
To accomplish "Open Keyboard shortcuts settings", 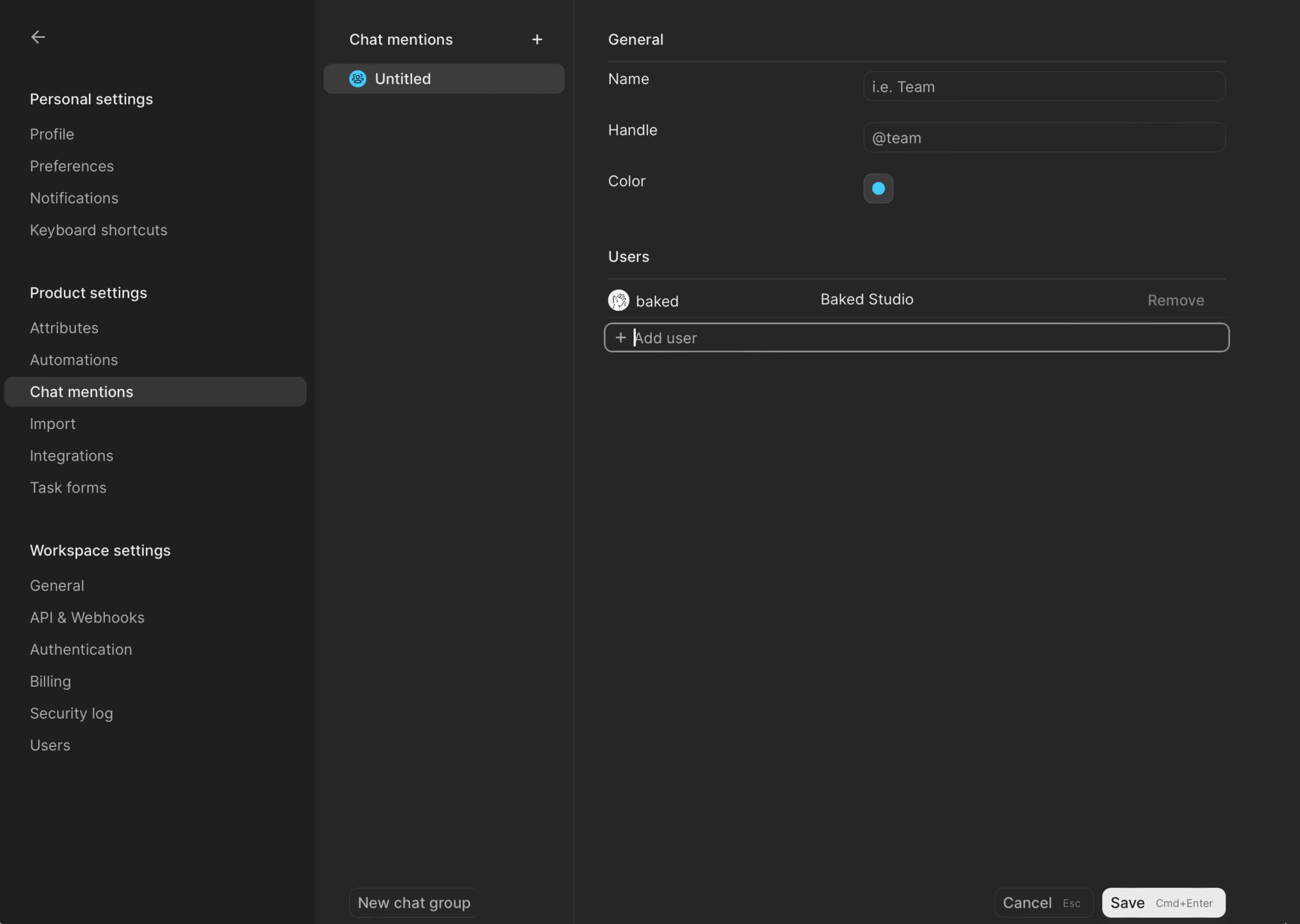I will pos(98,230).
